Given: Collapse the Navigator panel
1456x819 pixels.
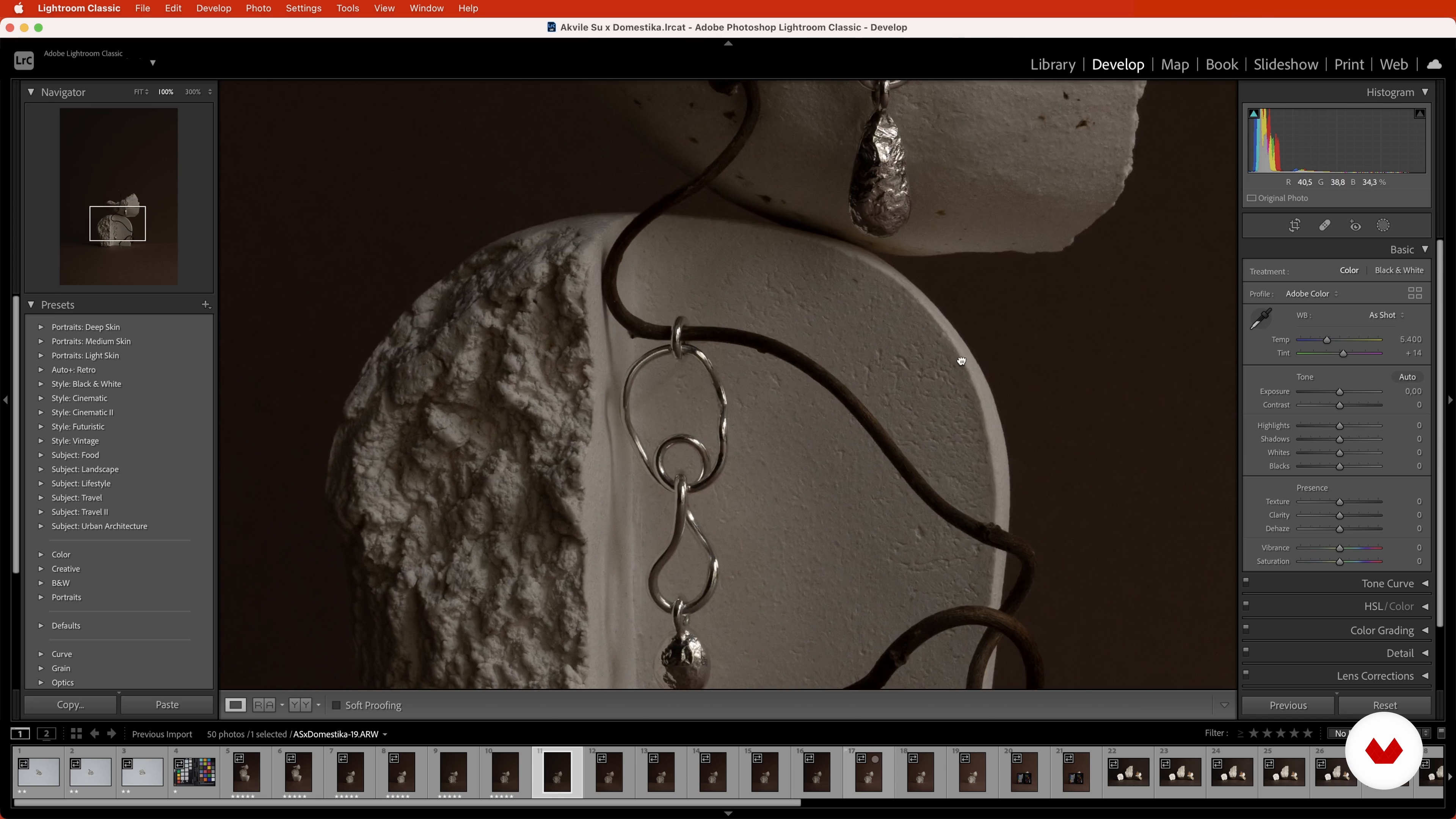Looking at the screenshot, I should [31, 92].
